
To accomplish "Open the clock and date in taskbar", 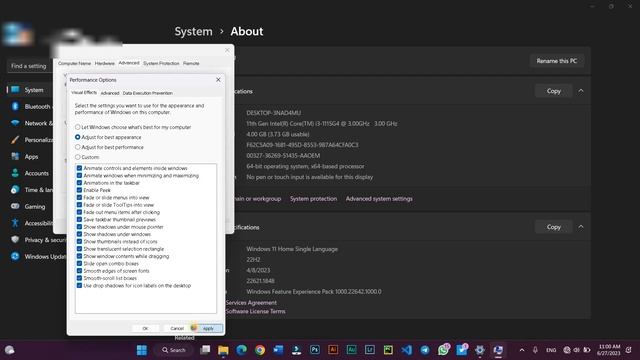I will [609, 350].
